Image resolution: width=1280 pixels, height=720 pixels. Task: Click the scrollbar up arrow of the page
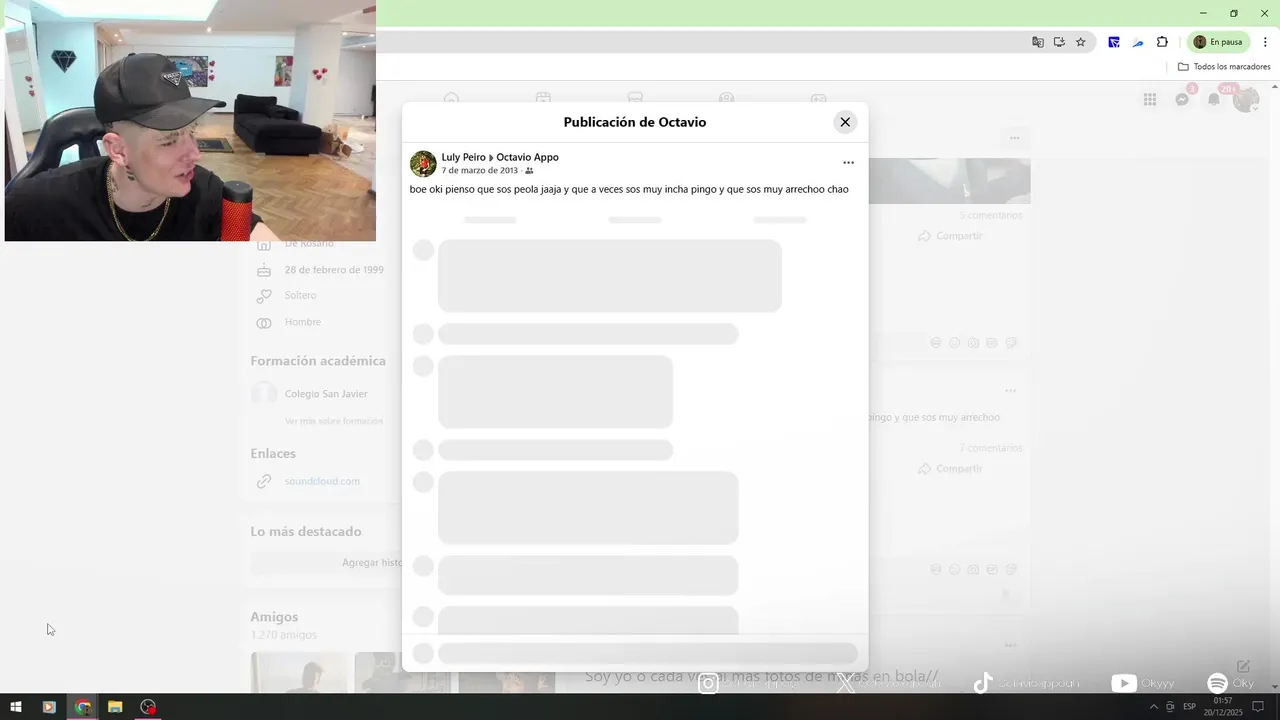click(1274, 87)
